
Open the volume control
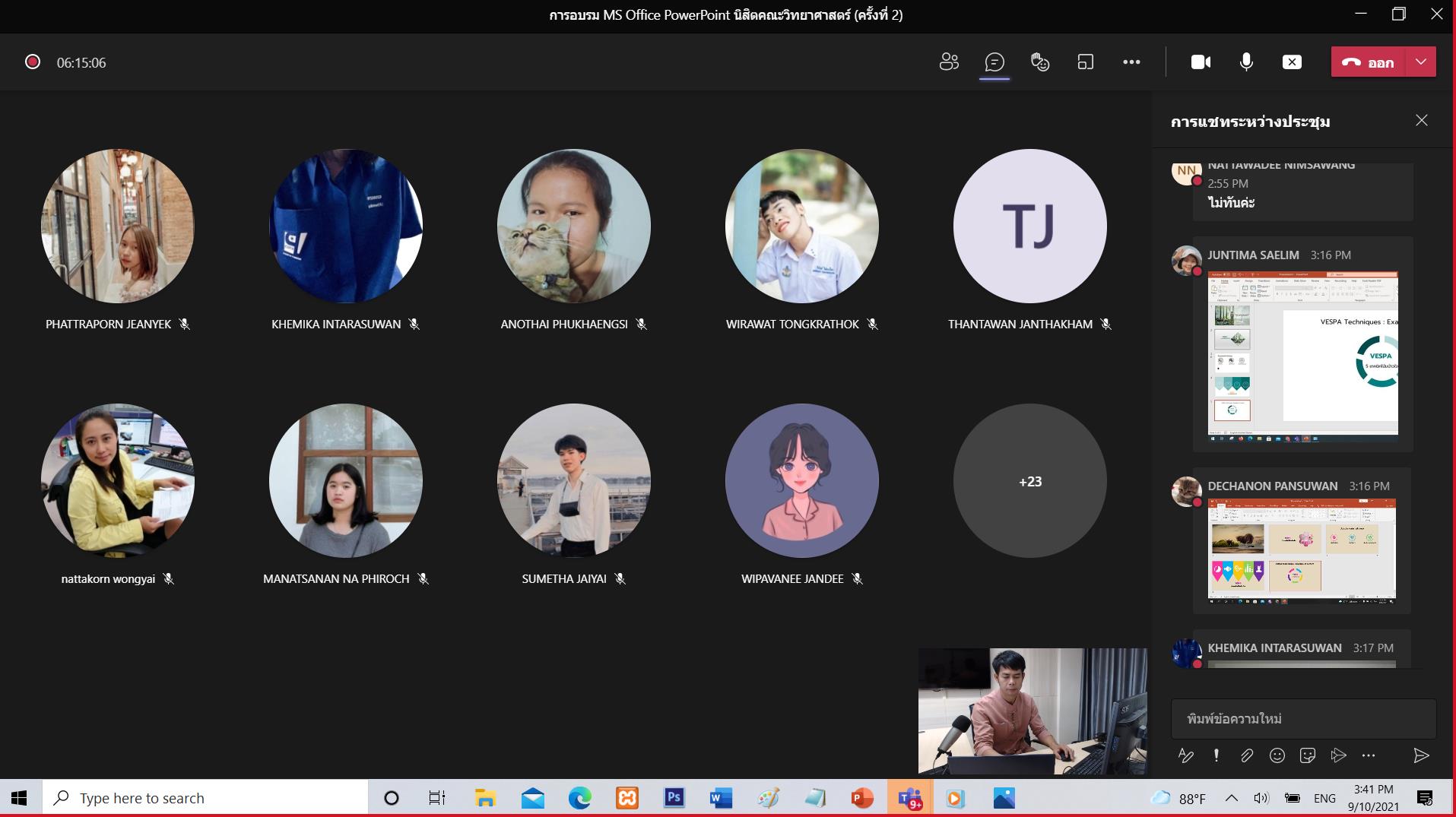click(1262, 798)
